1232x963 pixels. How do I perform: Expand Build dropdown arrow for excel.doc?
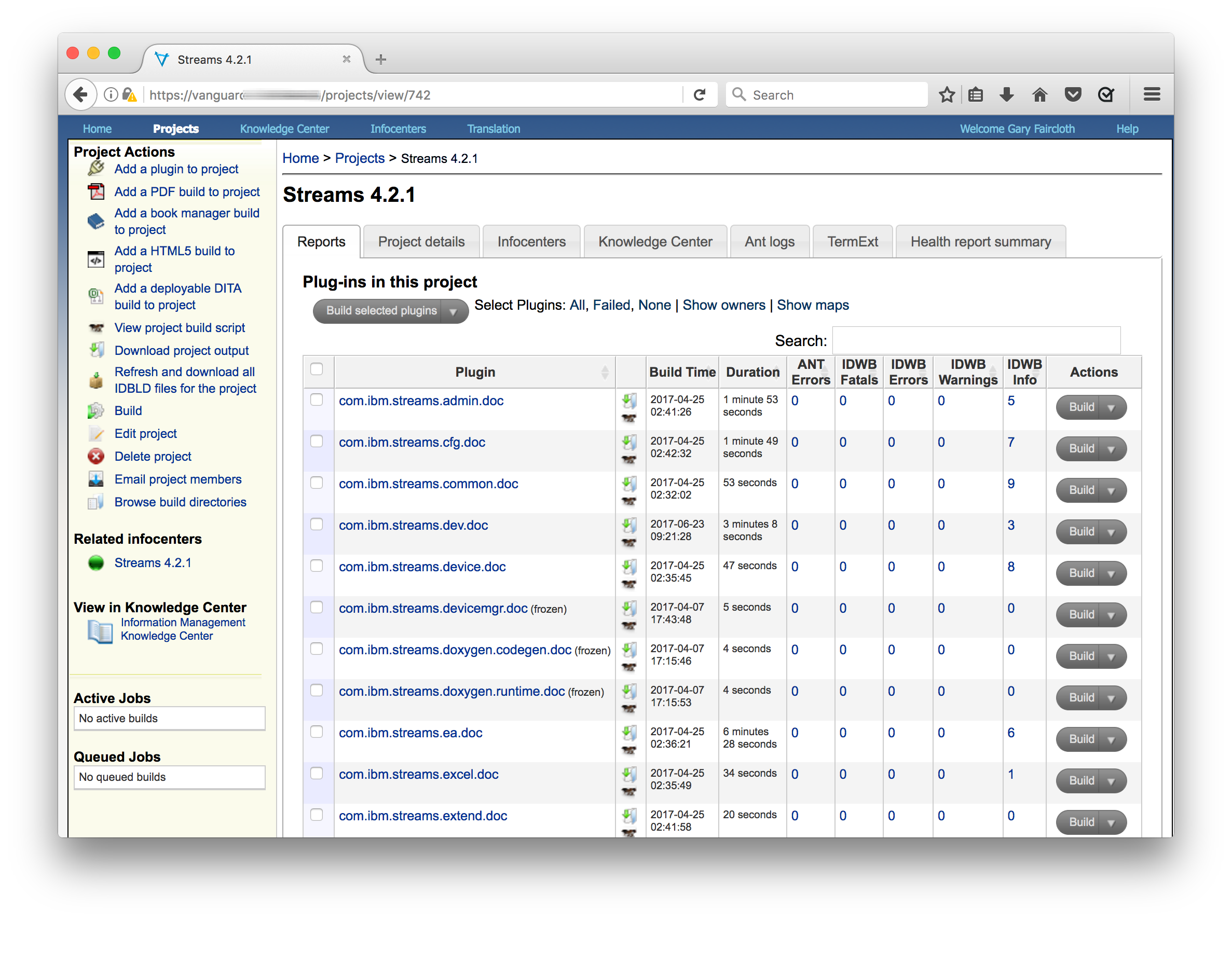tap(1112, 781)
